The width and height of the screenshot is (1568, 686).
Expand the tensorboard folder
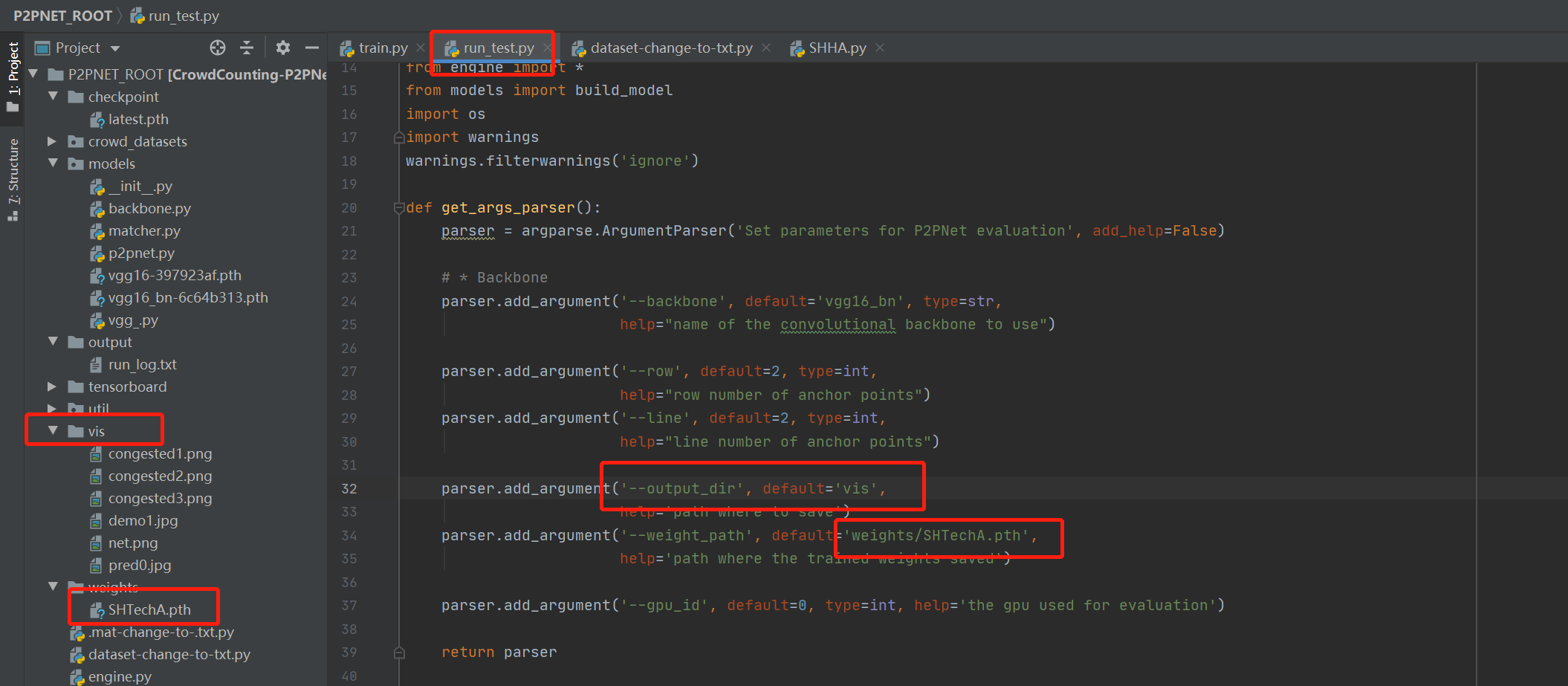52,386
